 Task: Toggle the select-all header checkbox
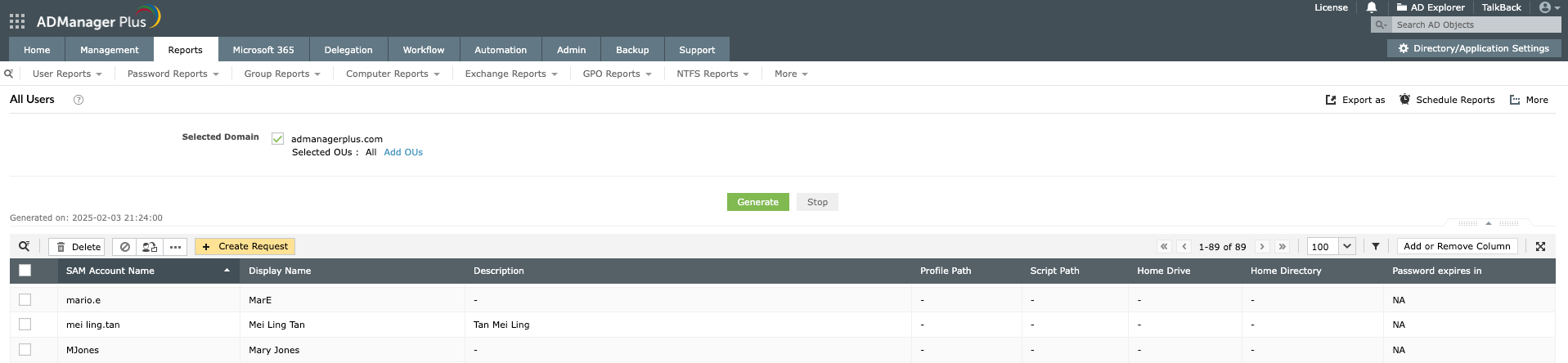[25, 271]
